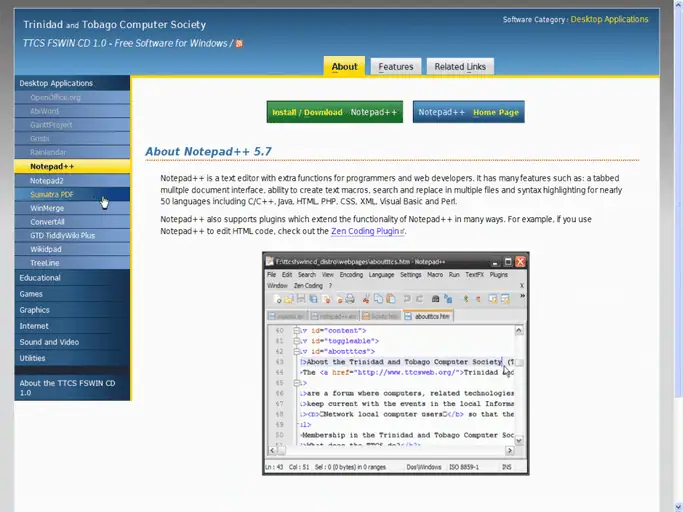Open the Related Links tab
683x512 pixels.
(x=459, y=67)
